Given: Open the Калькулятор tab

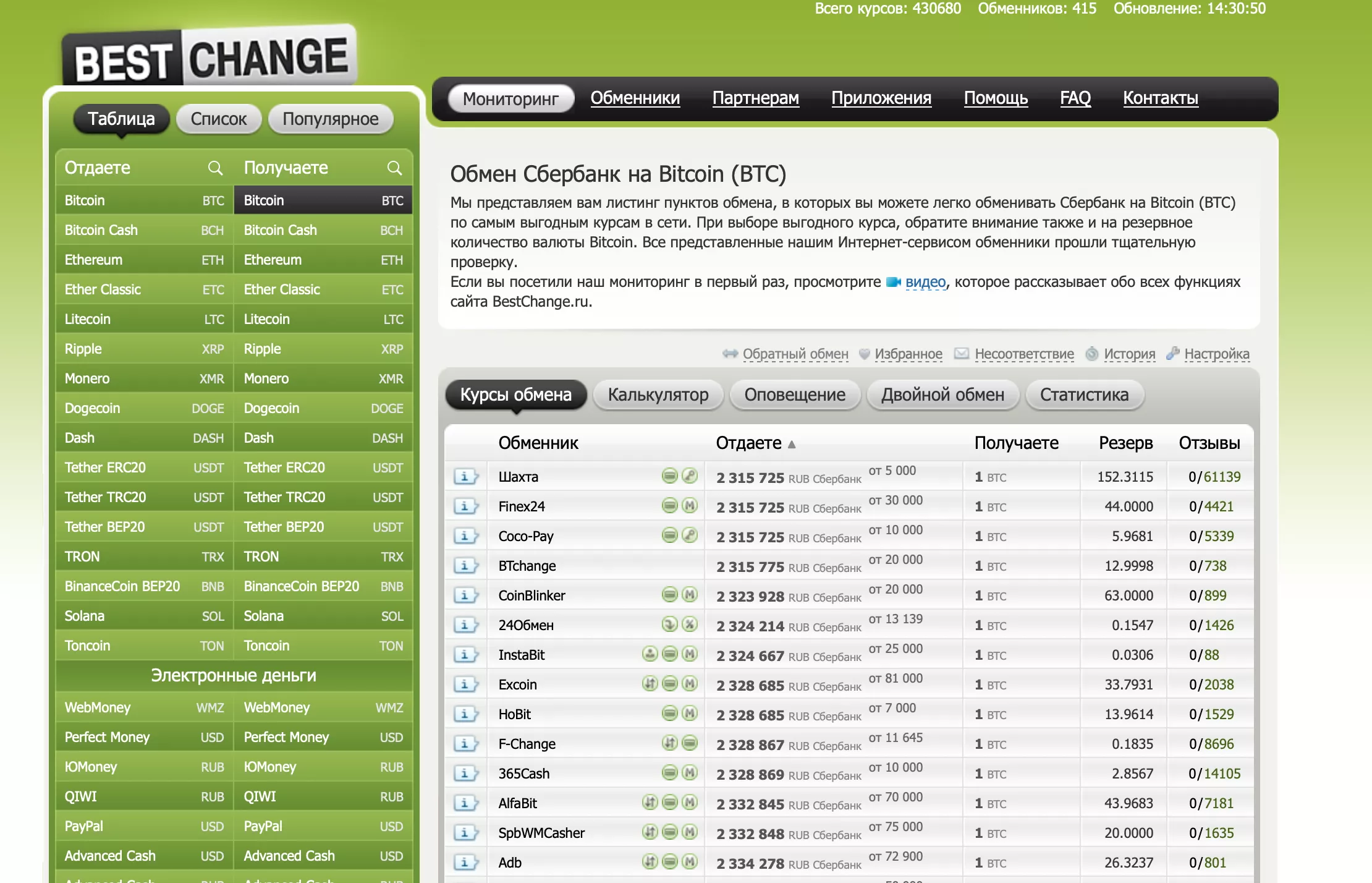Looking at the screenshot, I should click(x=658, y=395).
